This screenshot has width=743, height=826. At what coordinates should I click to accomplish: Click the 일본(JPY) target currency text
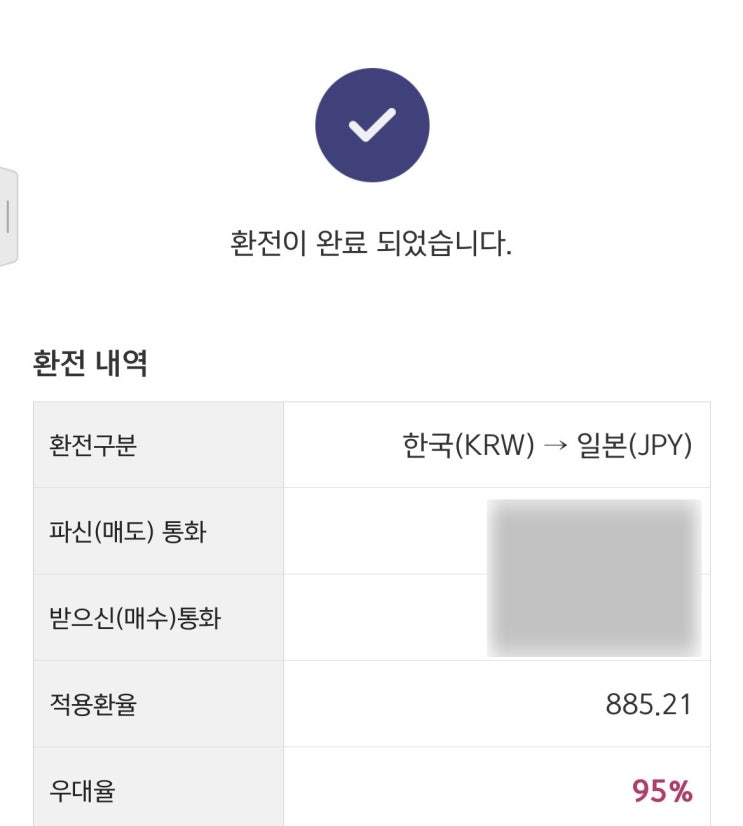pos(635,446)
